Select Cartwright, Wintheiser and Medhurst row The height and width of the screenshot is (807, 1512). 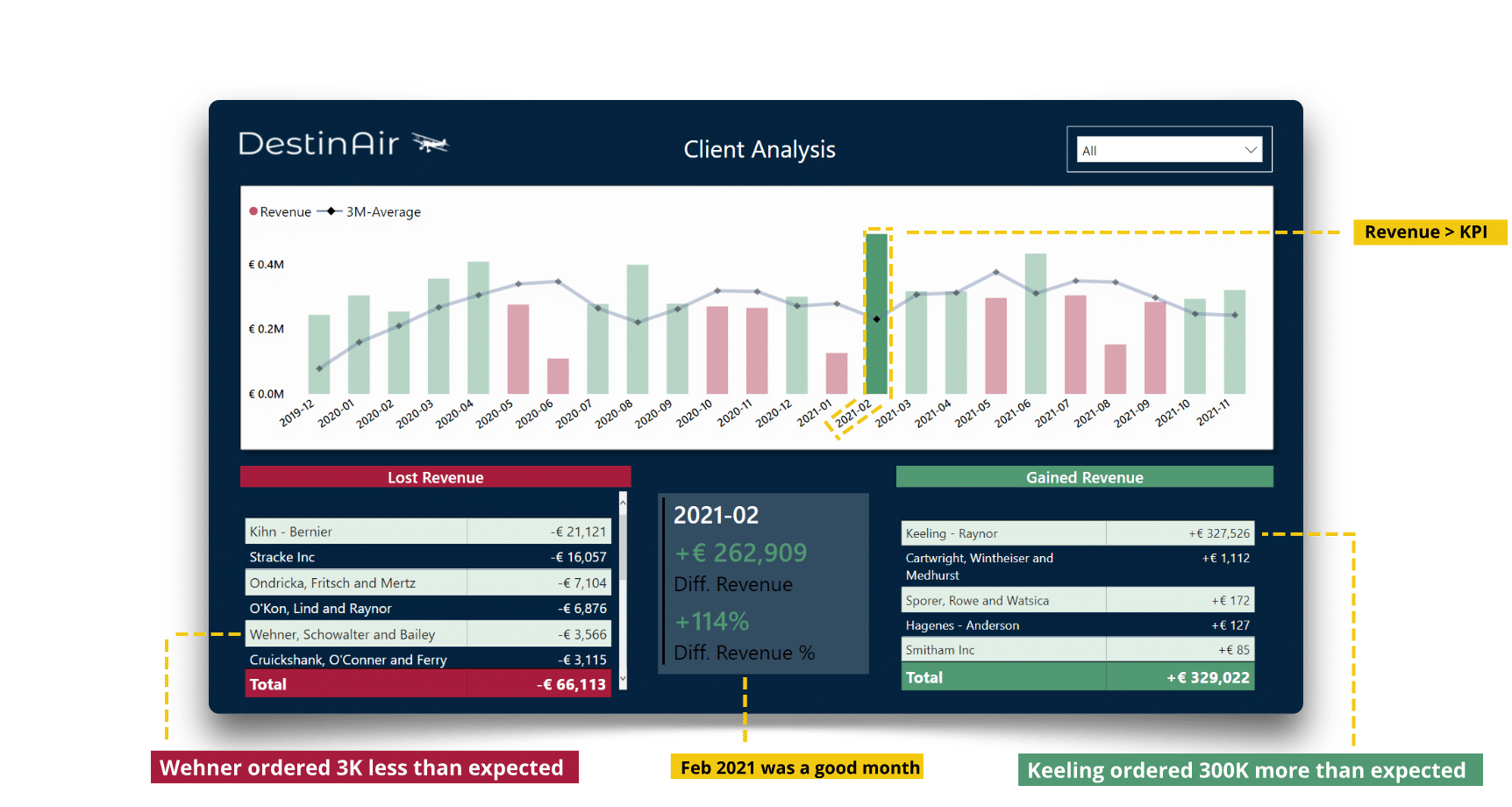pyautogui.click(x=1078, y=567)
